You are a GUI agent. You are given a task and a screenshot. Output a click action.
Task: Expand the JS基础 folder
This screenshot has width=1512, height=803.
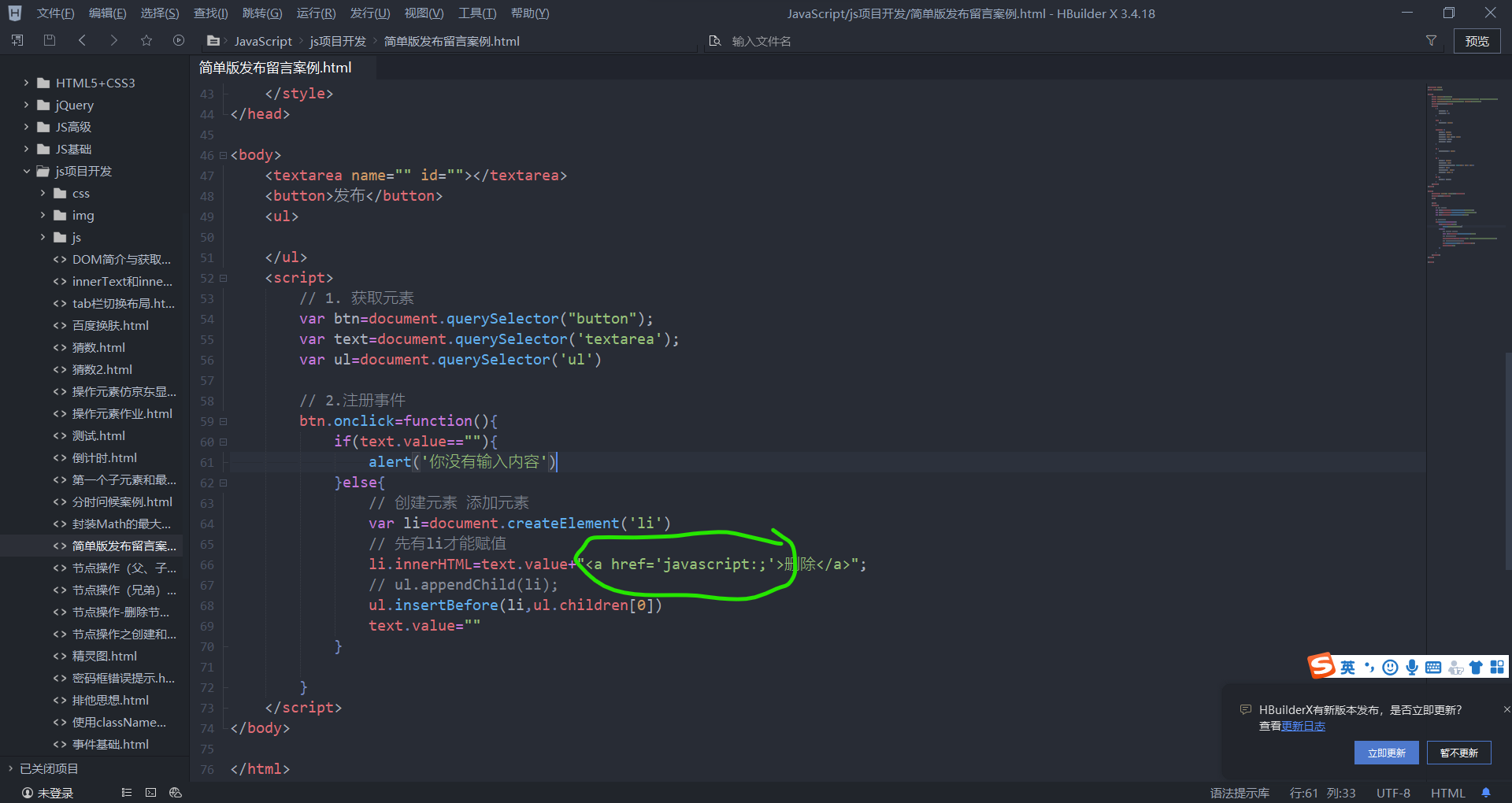click(25, 149)
